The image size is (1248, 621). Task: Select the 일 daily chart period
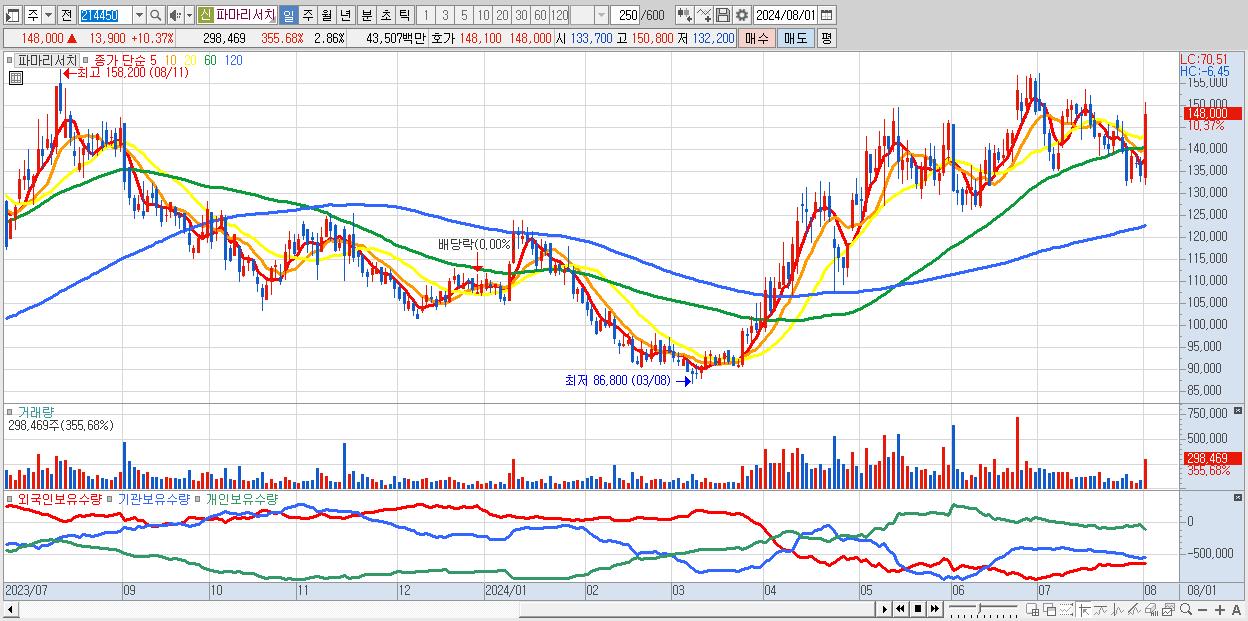tap(288, 16)
